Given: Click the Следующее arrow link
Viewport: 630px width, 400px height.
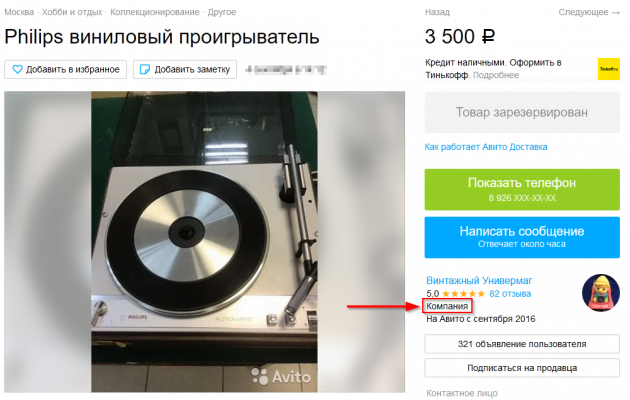Looking at the screenshot, I should pos(589,12).
